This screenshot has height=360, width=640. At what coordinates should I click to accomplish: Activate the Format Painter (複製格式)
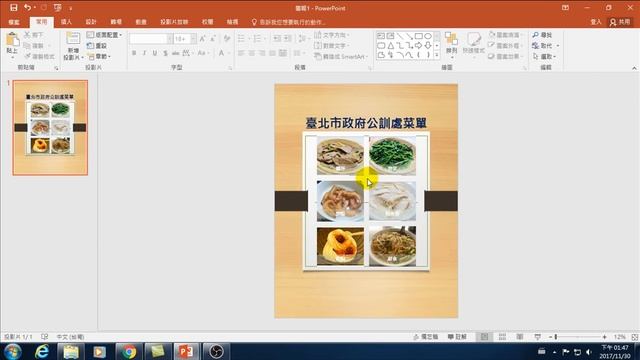39,56
